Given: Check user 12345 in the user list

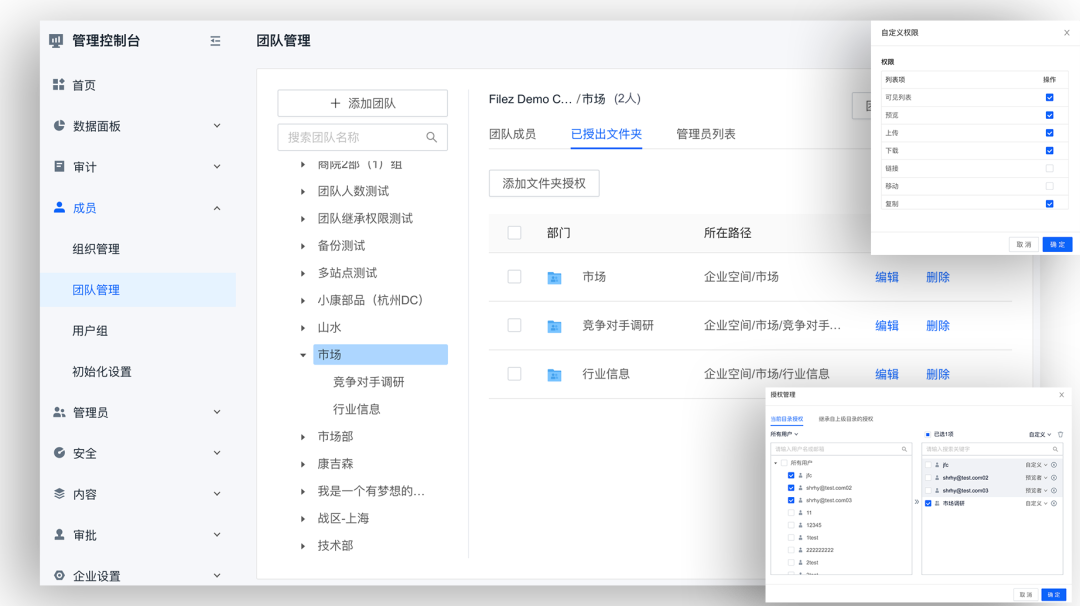Looking at the screenshot, I should [x=791, y=525].
